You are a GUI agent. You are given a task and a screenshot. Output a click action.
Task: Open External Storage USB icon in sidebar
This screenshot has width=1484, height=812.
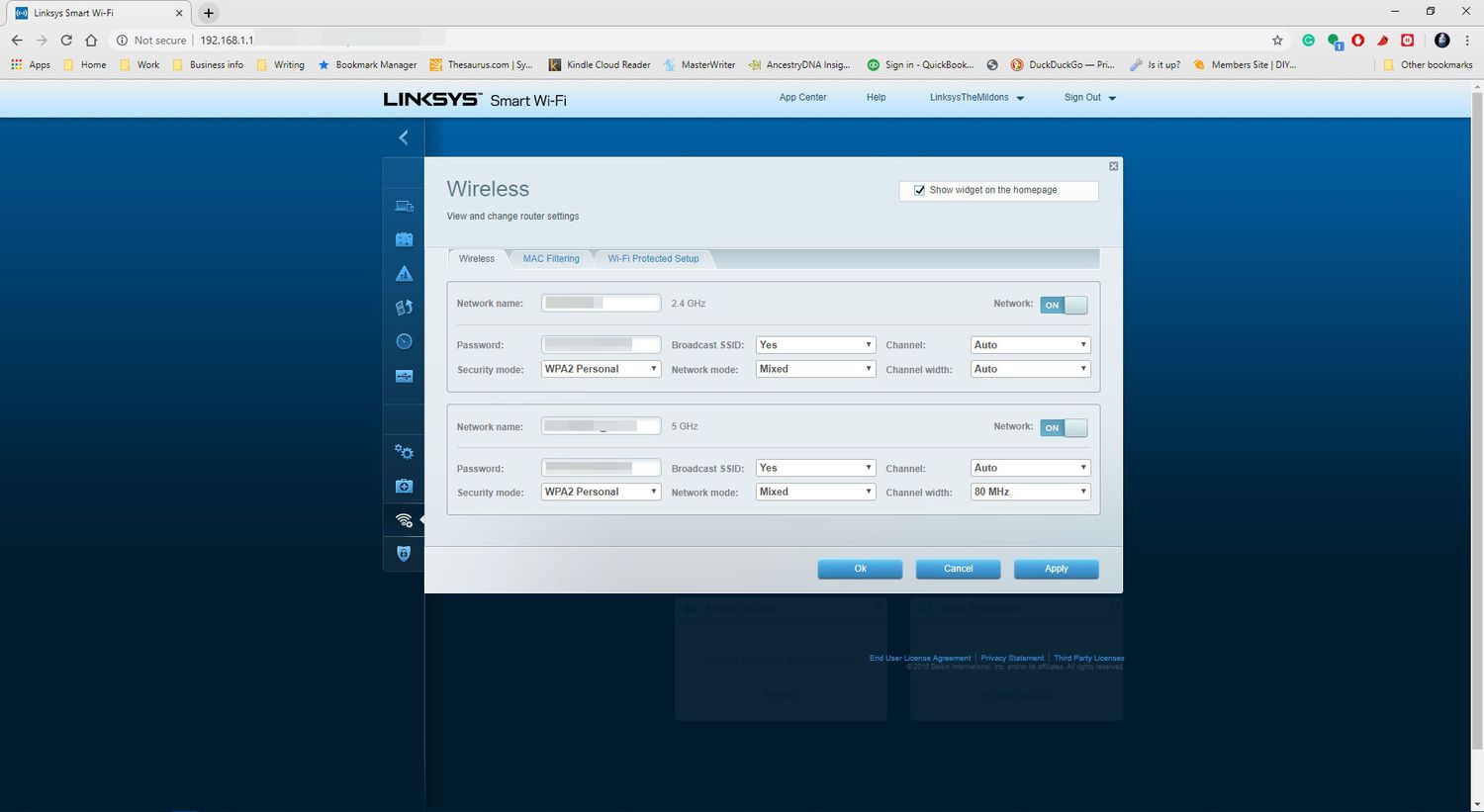click(404, 376)
